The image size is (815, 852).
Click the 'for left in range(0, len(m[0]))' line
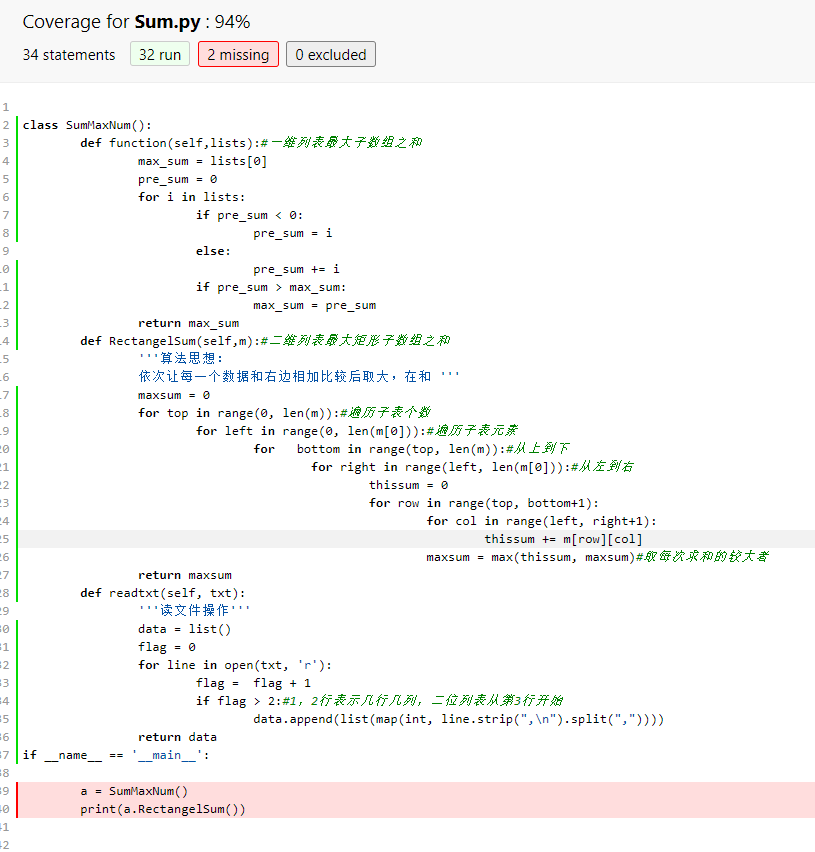(x=356, y=431)
